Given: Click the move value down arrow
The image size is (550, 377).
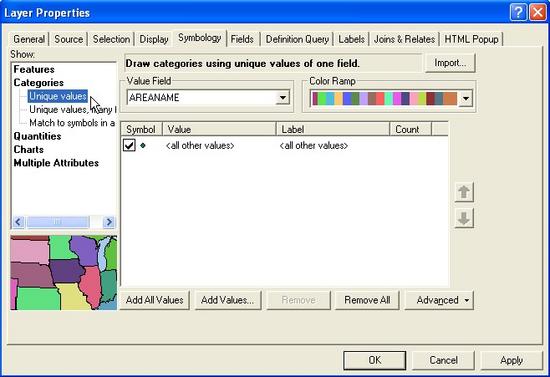Looking at the screenshot, I should [x=464, y=218].
